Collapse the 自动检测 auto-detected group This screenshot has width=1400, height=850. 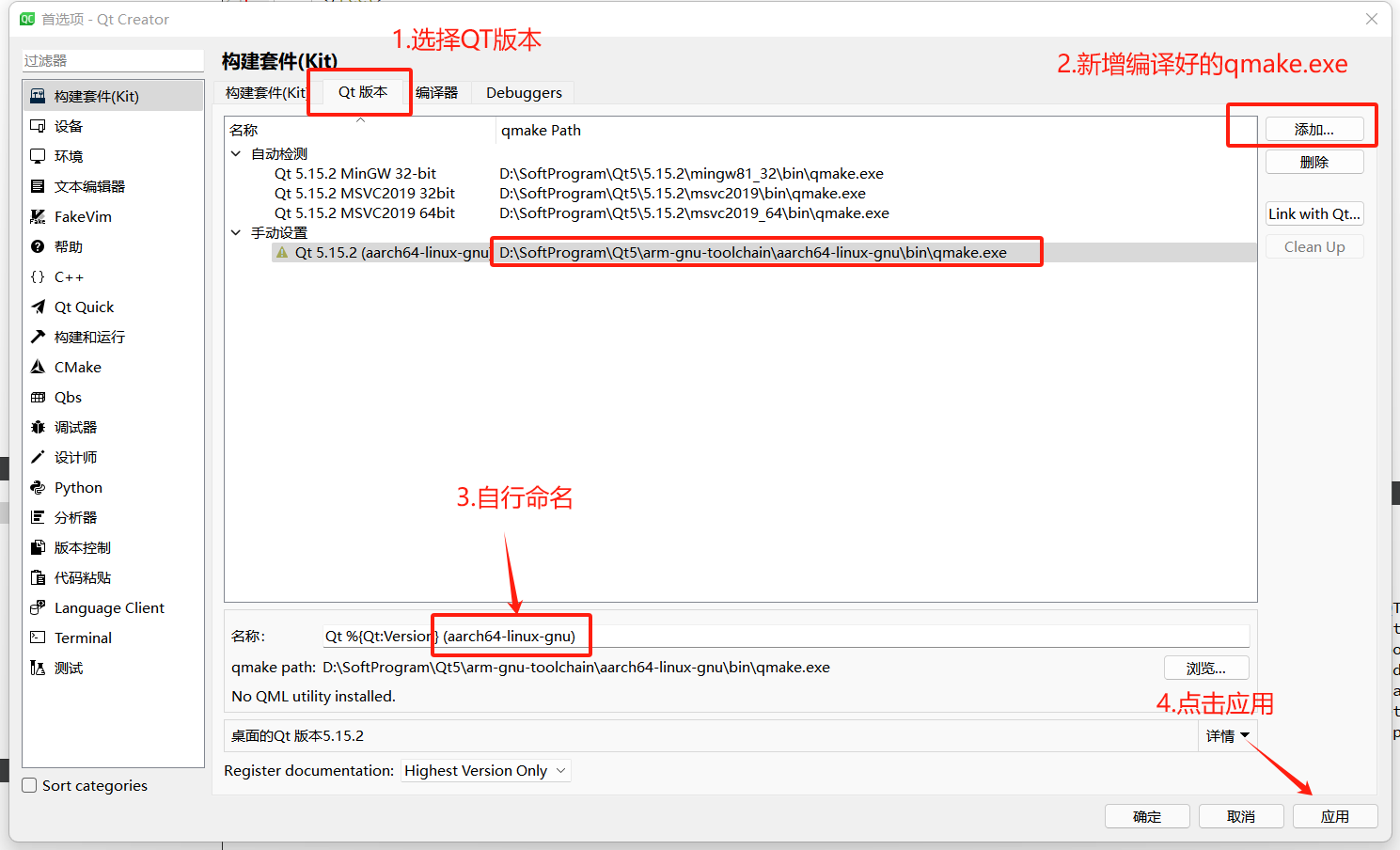coord(236,153)
